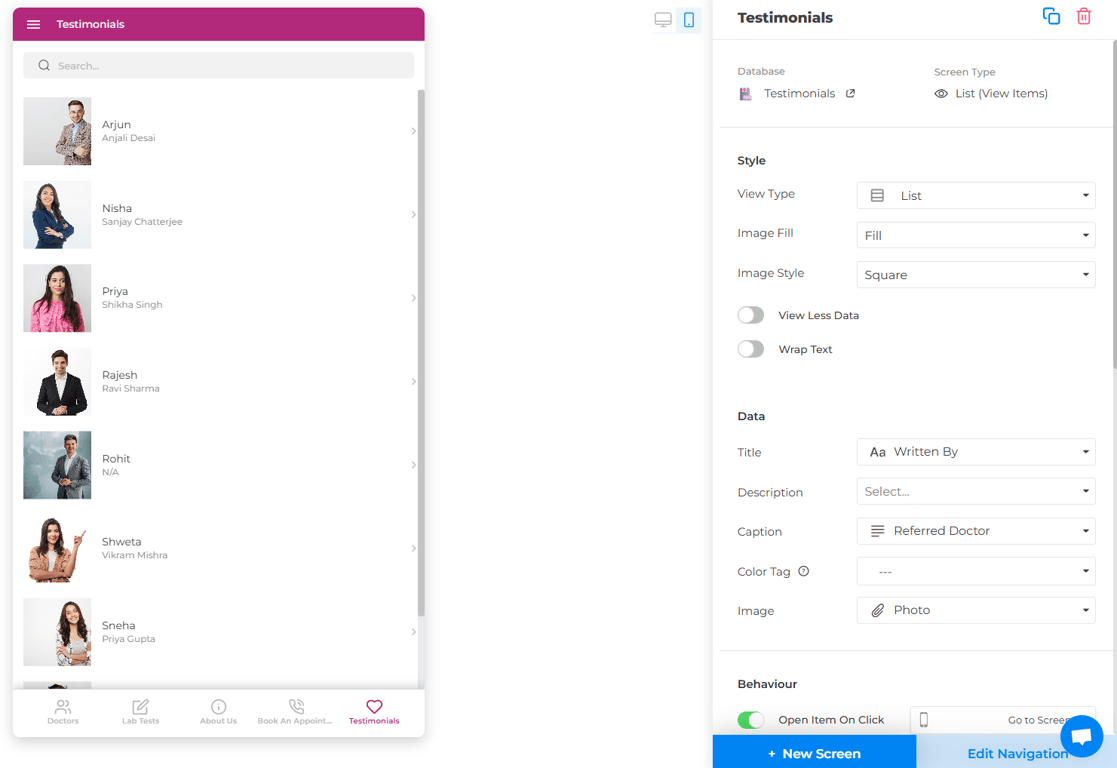Toggle Wrap Text switch
1117x768 pixels.
pyautogui.click(x=751, y=349)
